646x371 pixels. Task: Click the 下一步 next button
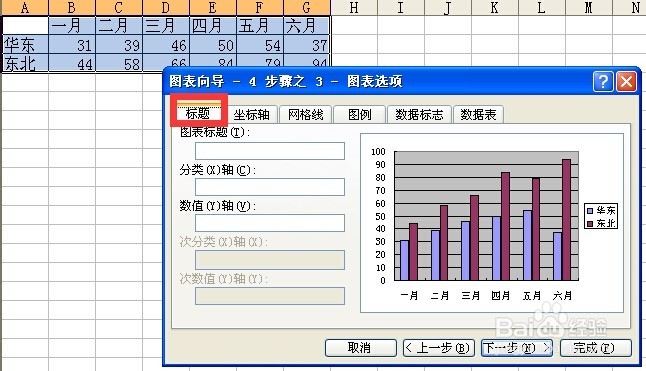517,348
